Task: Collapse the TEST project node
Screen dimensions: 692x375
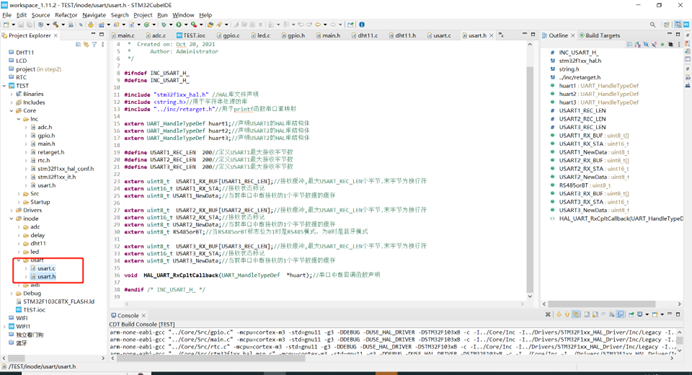Action: pyautogui.click(x=5, y=86)
